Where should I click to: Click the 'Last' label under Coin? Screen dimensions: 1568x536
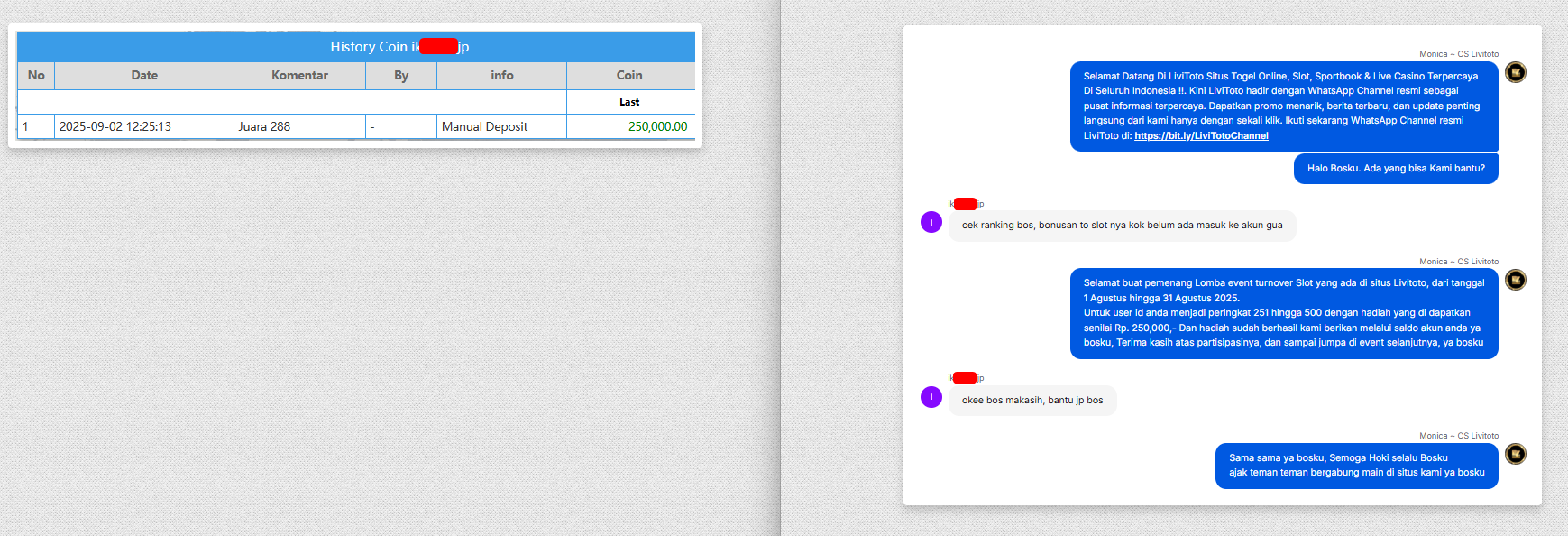629,102
